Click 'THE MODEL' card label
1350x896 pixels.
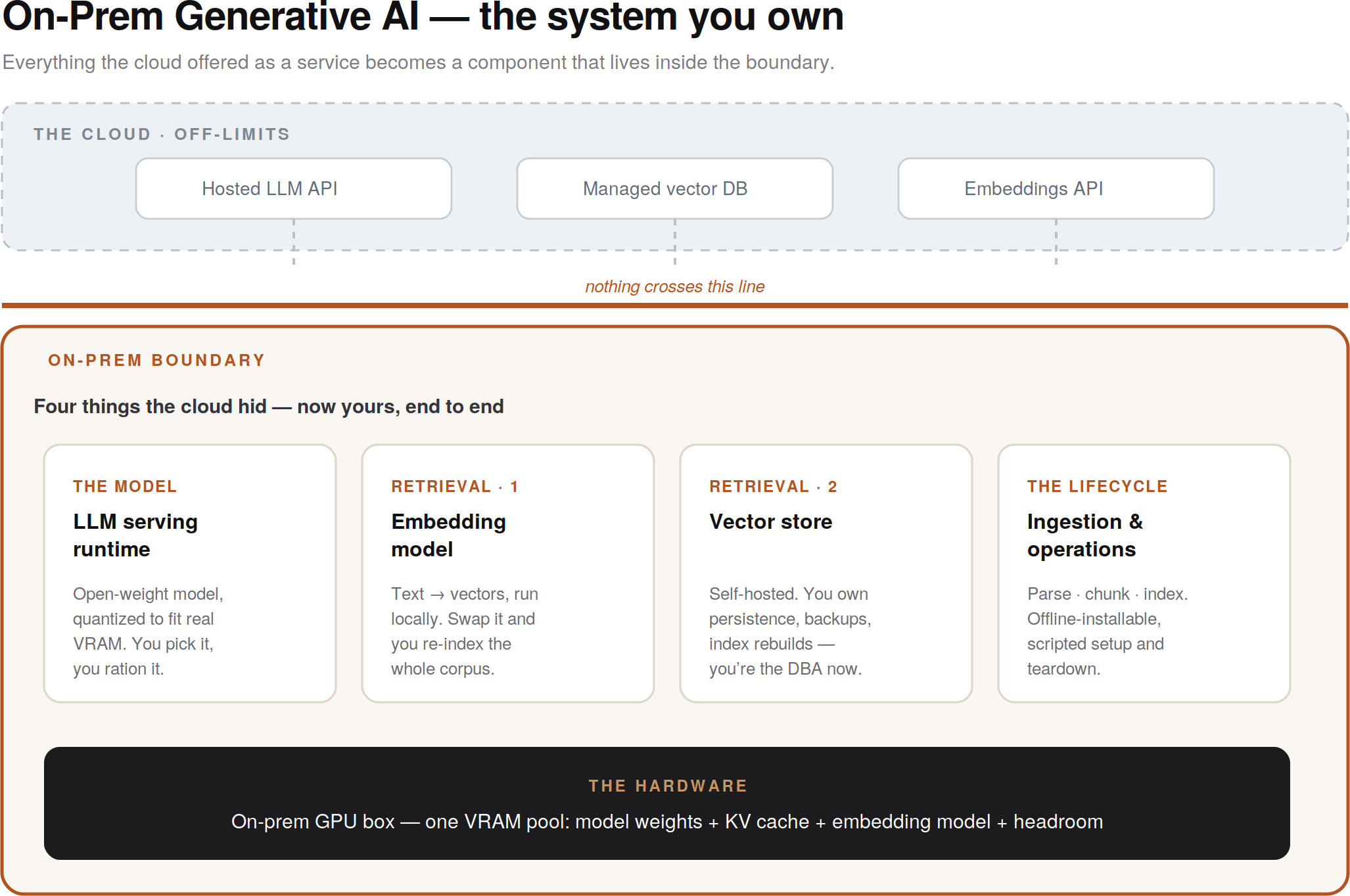click(x=125, y=486)
